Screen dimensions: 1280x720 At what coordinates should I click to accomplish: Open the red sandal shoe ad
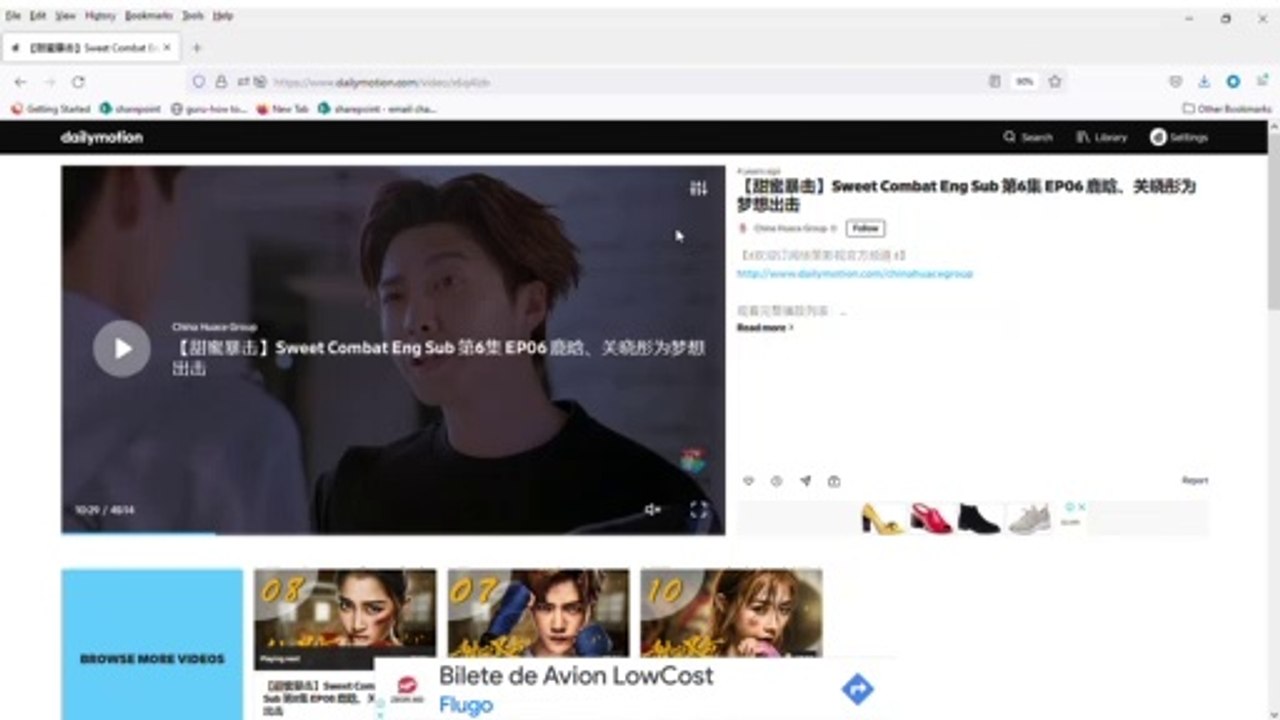pos(931,518)
